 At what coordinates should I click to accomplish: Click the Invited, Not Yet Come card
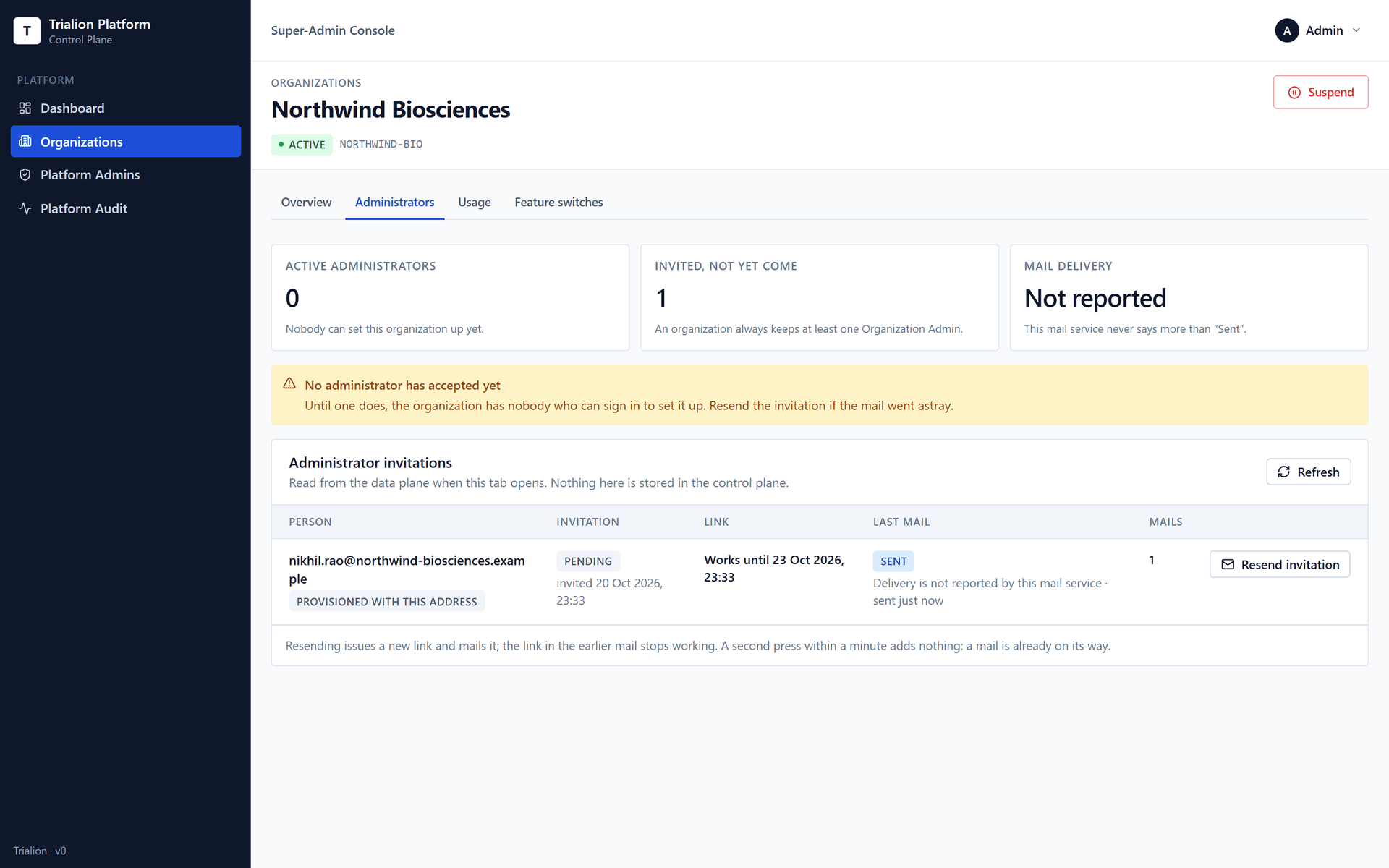point(820,297)
